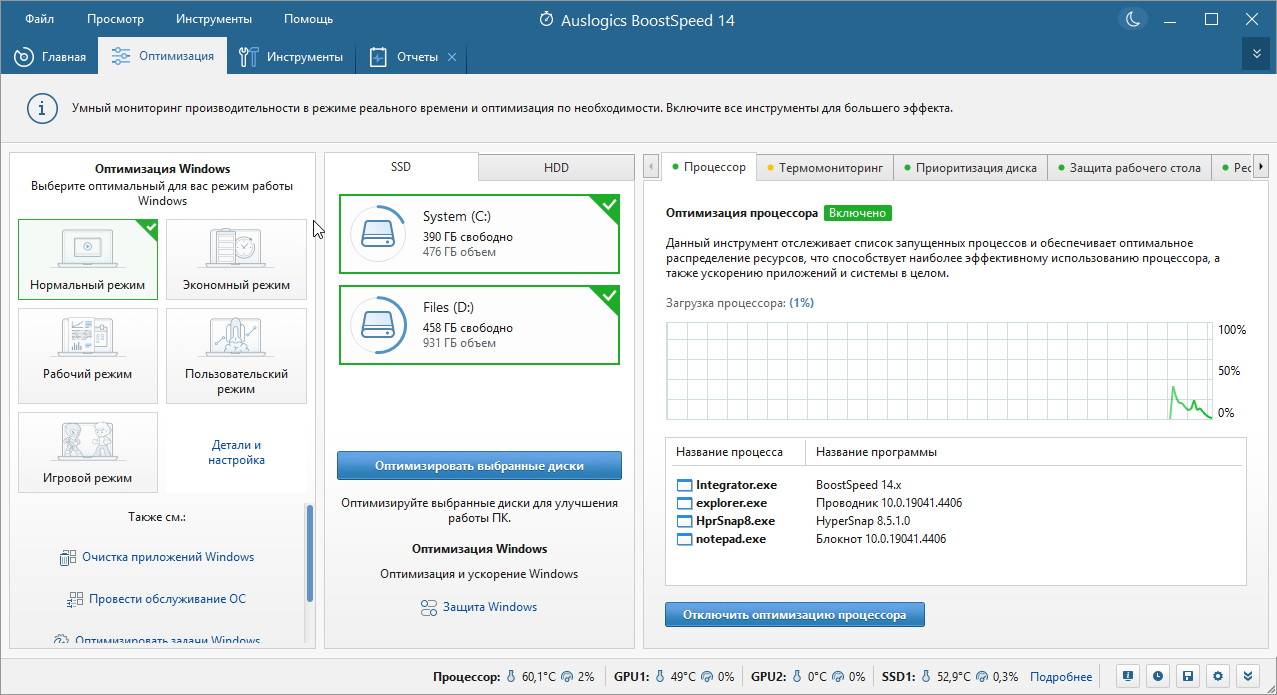The width and height of the screenshot is (1277, 695).
Task: Click the save floppy icon in status bar
Action: point(1187,676)
